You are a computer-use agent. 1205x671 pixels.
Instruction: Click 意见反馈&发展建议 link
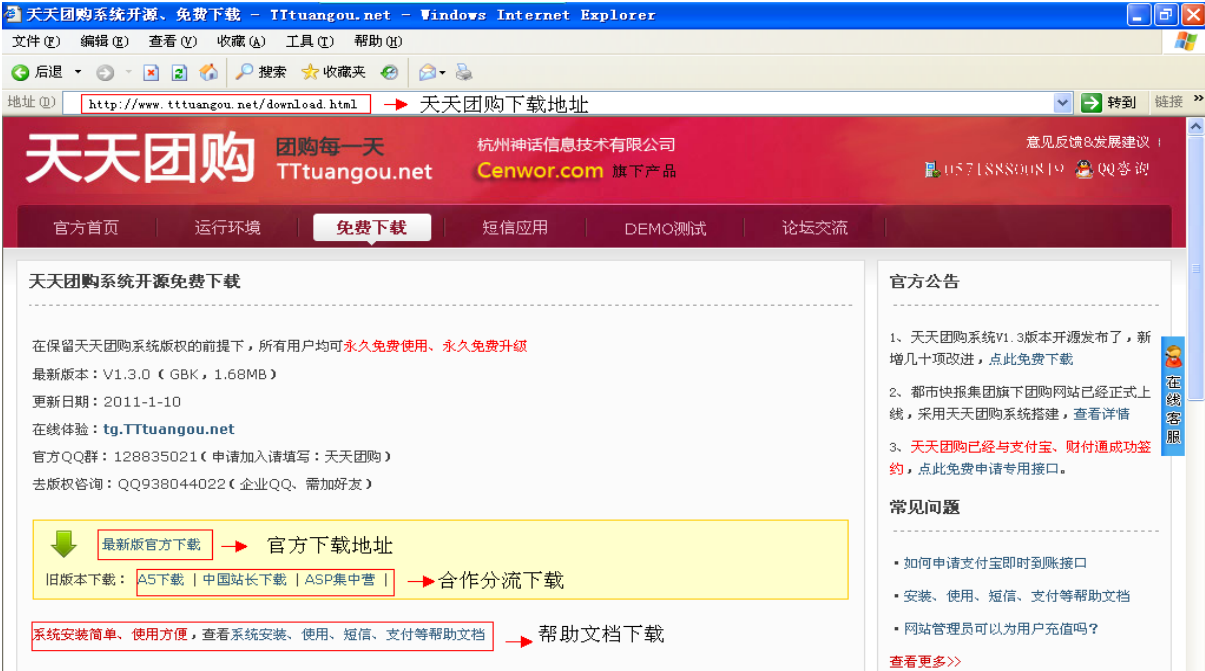coord(1088,143)
